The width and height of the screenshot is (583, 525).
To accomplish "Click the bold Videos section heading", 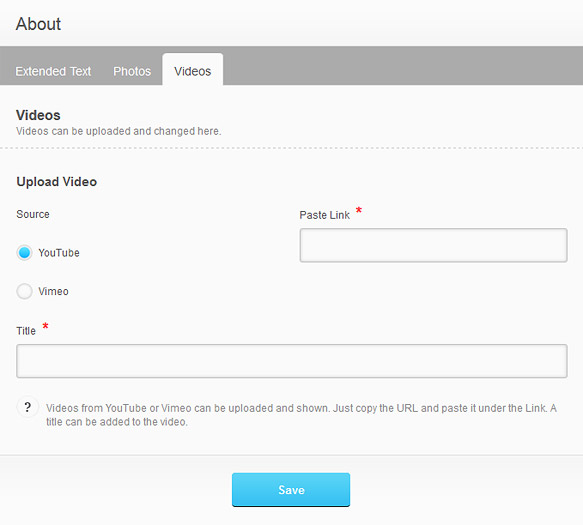I will 38,115.
